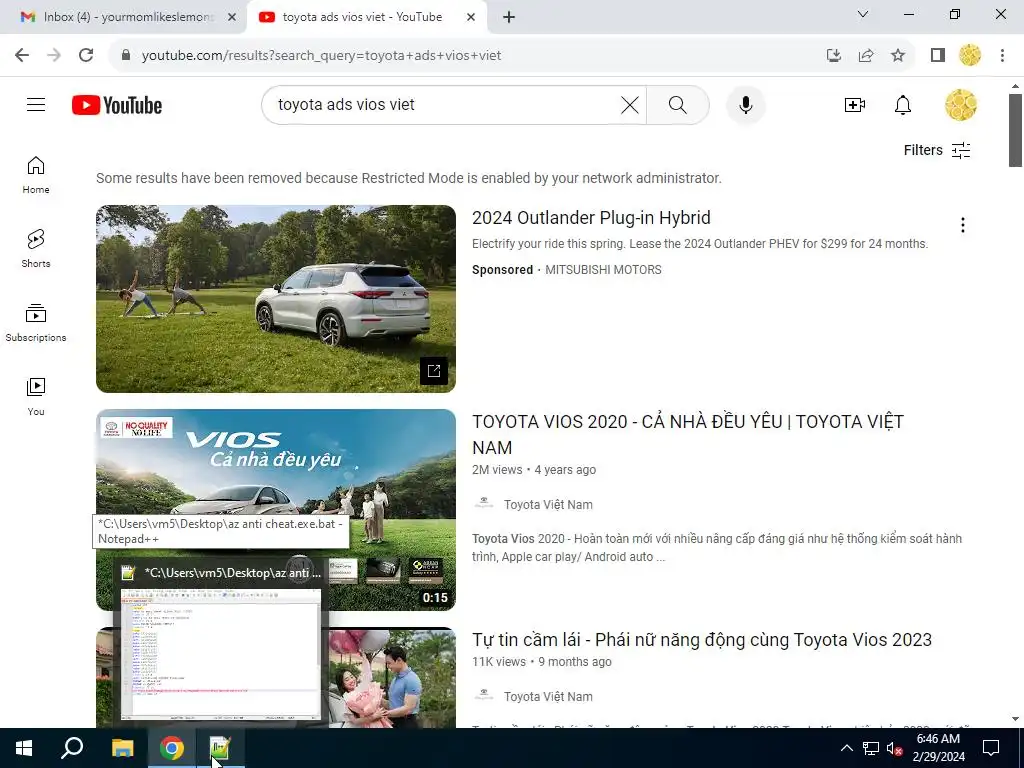Share this page from address bar
The height and width of the screenshot is (768, 1024).
(x=866, y=56)
